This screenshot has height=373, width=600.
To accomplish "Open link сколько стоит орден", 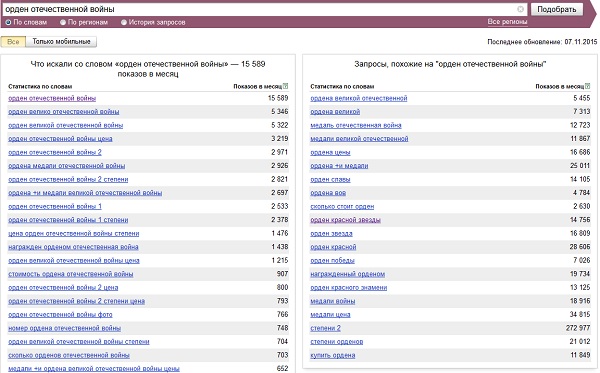I will (342, 207).
